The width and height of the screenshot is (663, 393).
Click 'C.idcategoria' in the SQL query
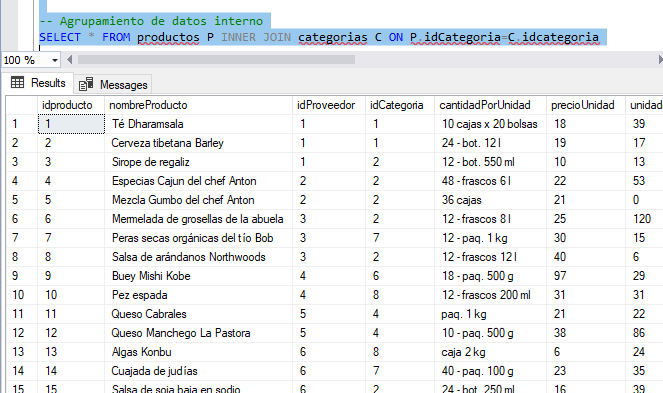coord(553,37)
